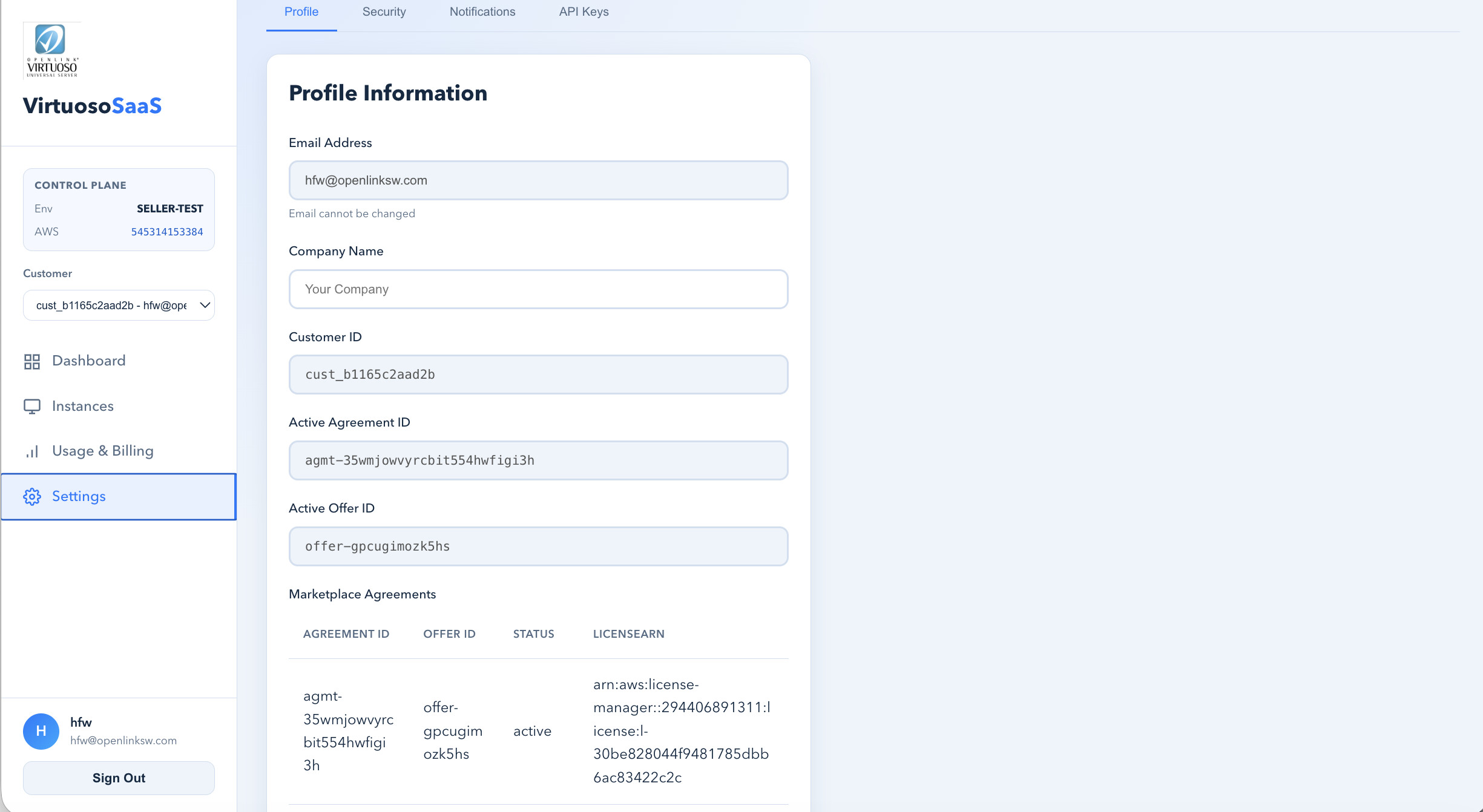The width and height of the screenshot is (1483, 812).
Task: Open AWS account 545314153384 link
Action: [167, 232]
